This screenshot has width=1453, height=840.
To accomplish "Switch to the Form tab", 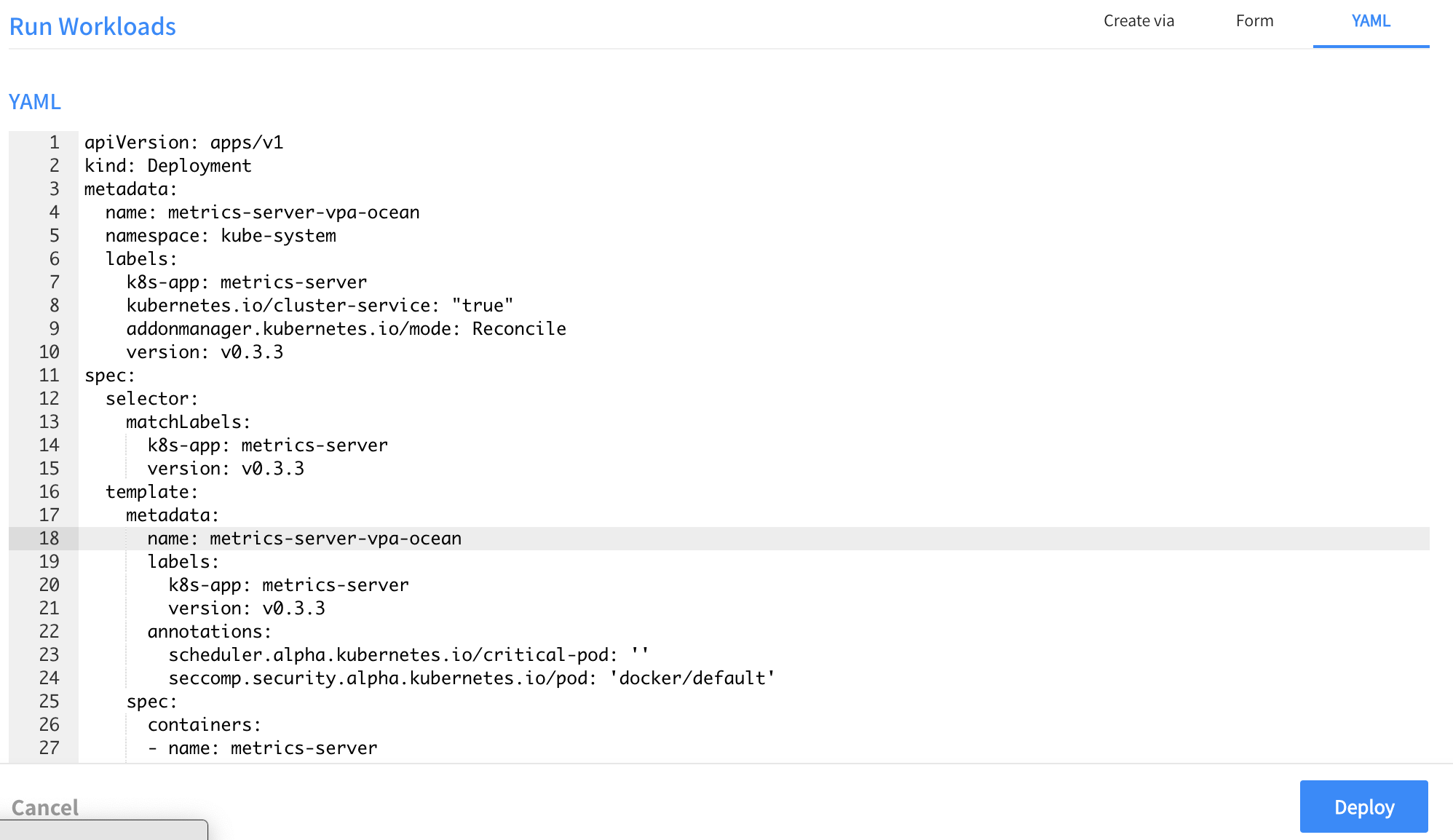I will coord(1254,21).
